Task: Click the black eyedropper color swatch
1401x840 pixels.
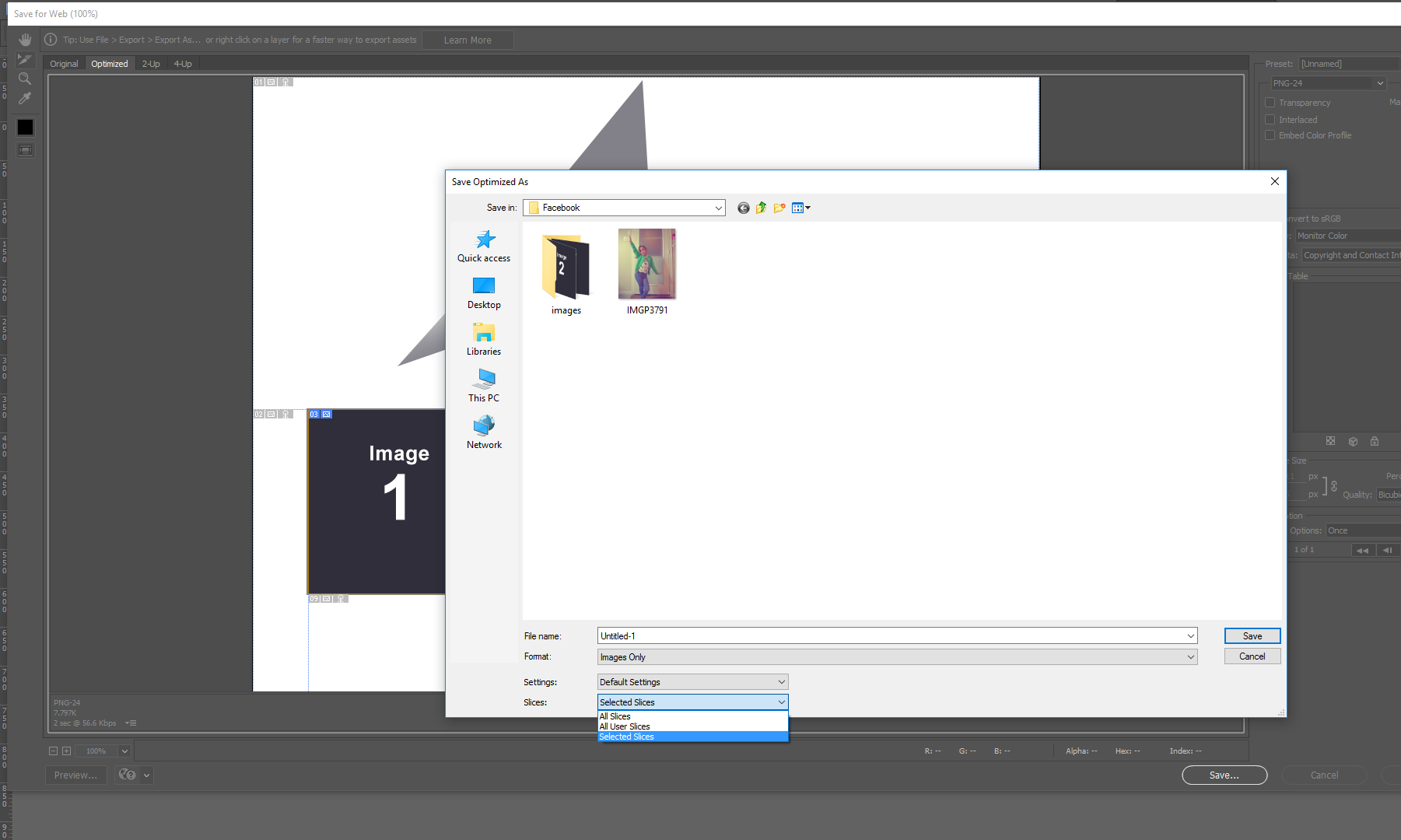Action: tap(25, 127)
